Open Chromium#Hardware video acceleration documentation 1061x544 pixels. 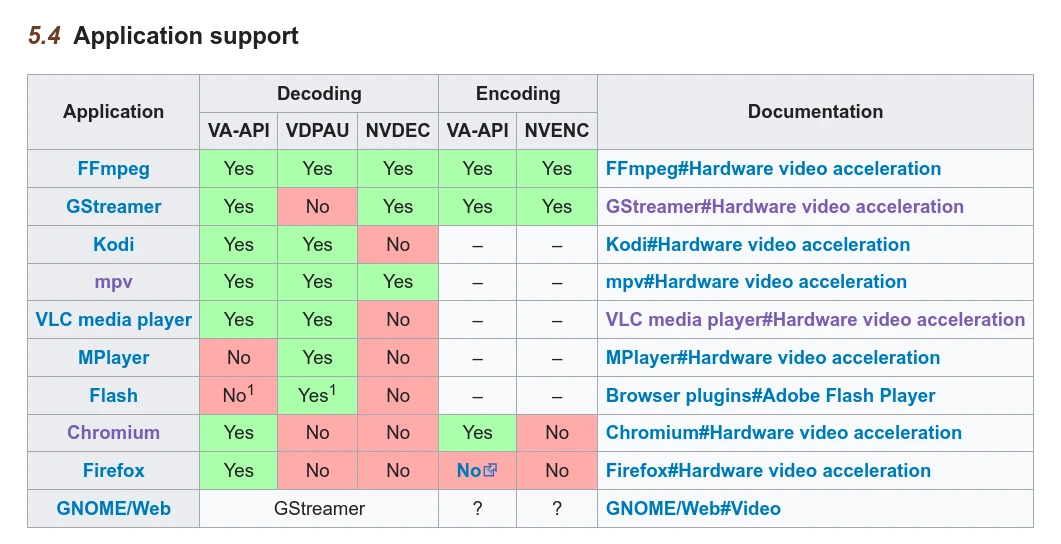pos(783,433)
